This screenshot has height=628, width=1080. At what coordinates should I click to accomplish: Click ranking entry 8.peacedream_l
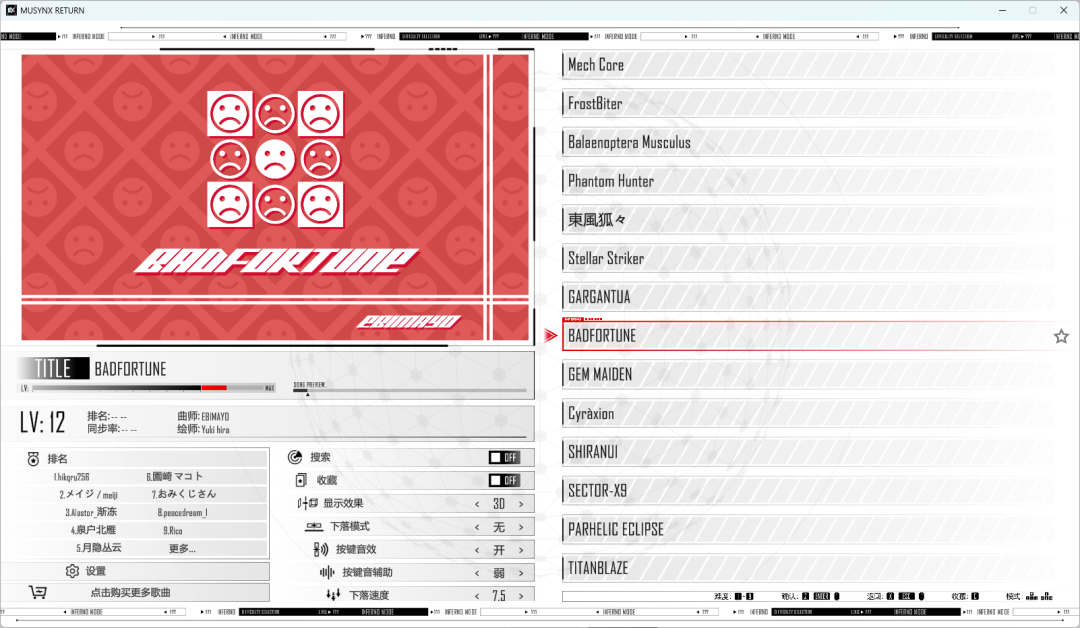pos(183,512)
